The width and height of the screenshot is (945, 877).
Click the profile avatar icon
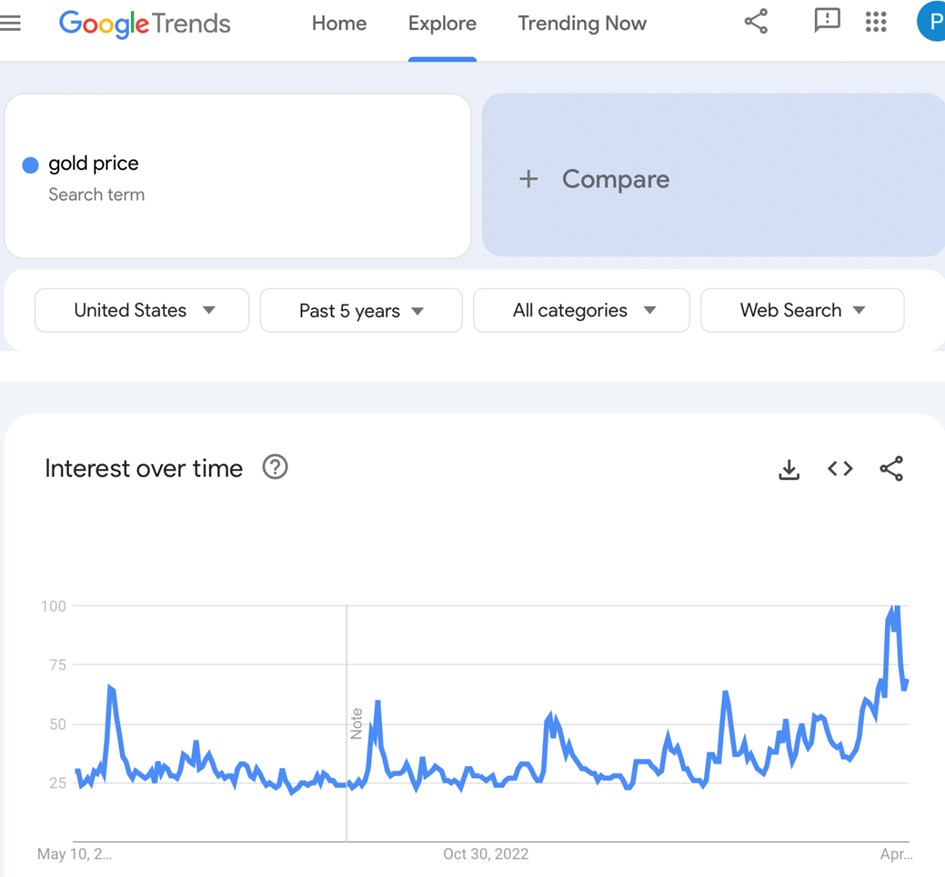pos(932,22)
